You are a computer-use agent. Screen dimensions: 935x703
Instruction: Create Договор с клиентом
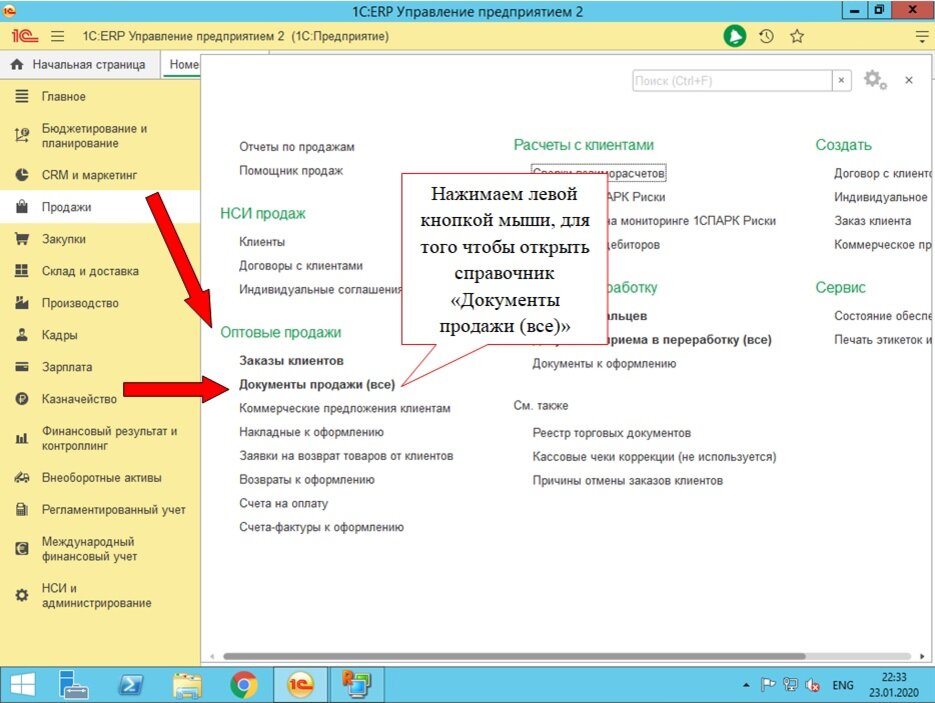882,174
